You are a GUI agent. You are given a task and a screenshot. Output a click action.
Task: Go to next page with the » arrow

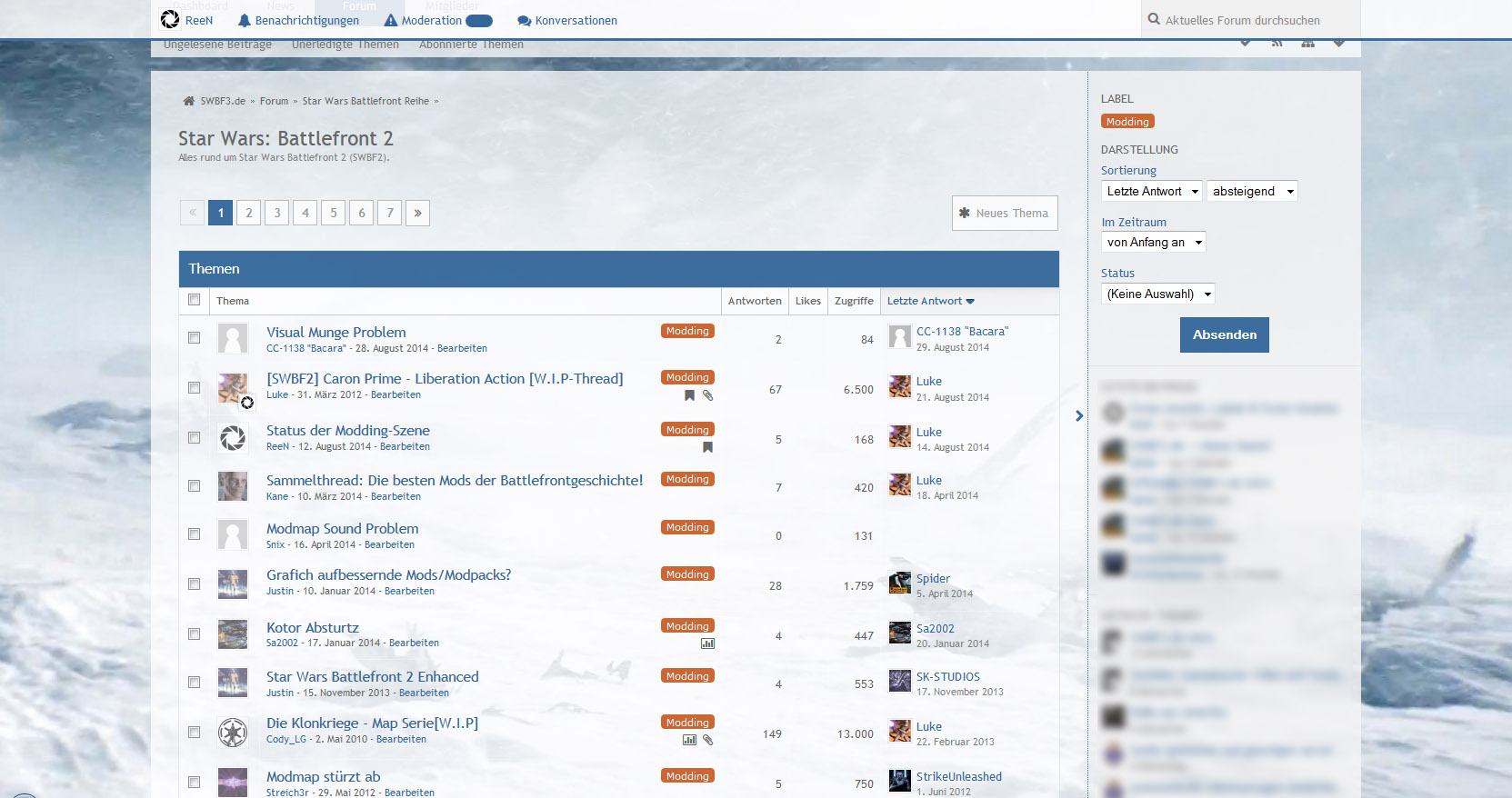click(x=417, y=213)
